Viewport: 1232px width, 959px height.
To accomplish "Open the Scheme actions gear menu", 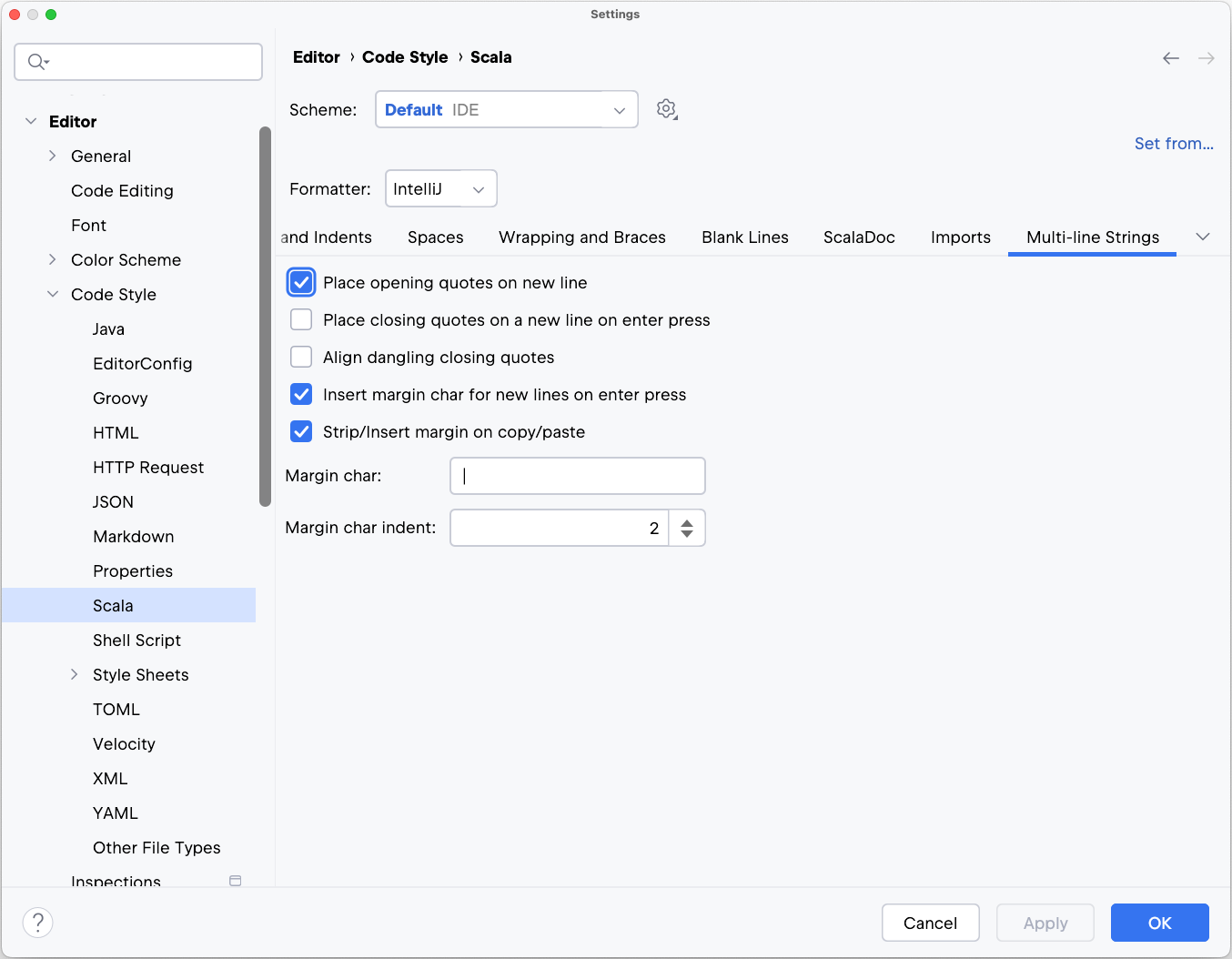I will (x=666, y=108).
